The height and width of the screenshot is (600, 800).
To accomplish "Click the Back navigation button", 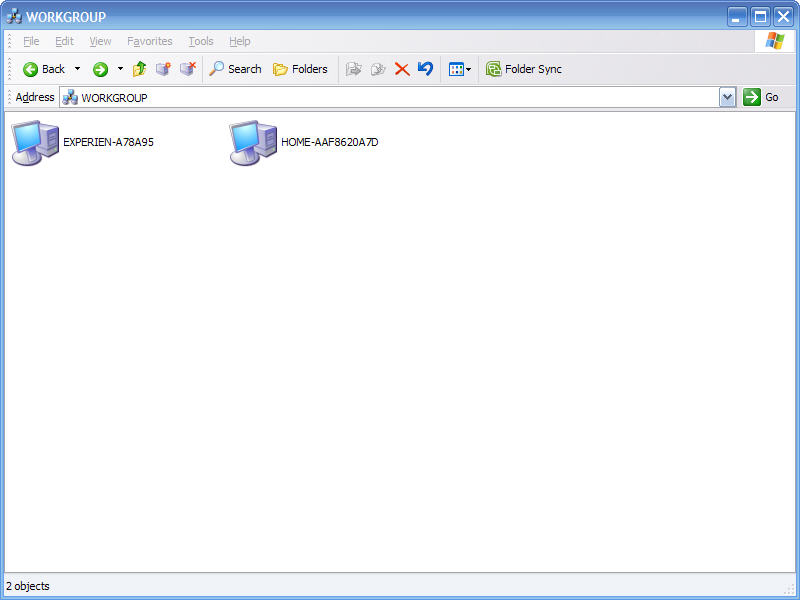I will coord(43,69).
